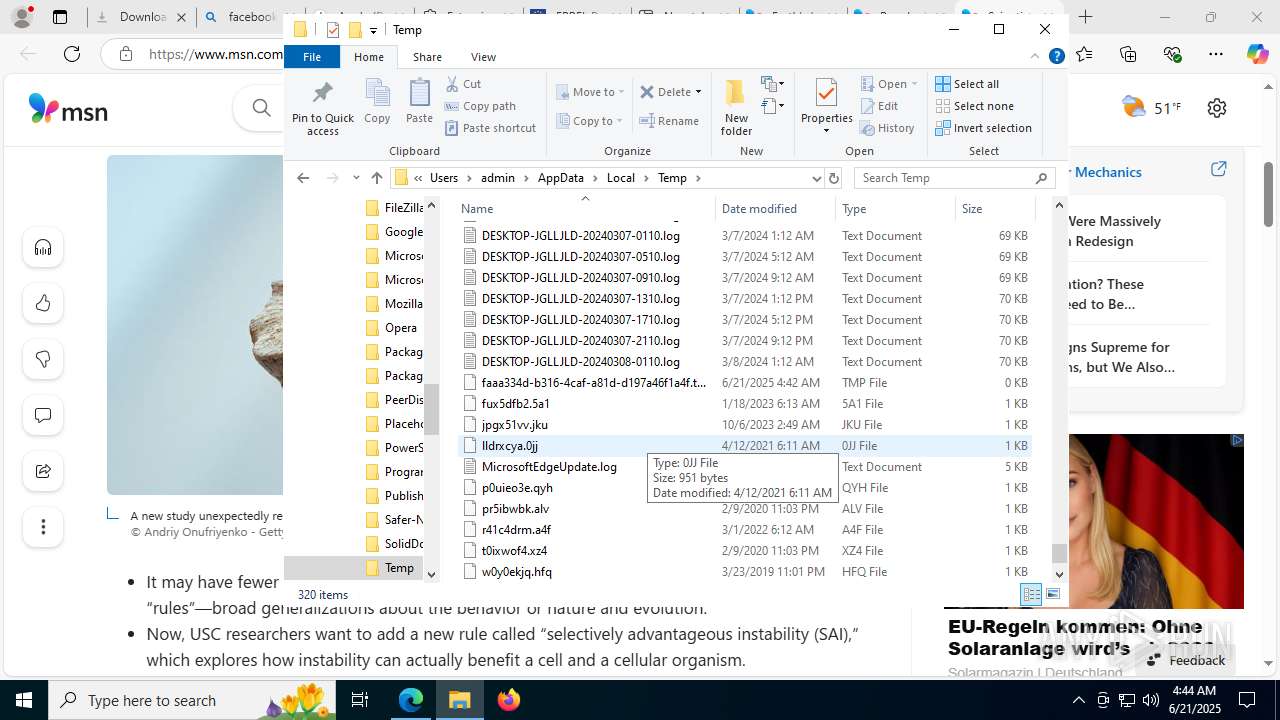Expand Delete dropdown arrow

(698, 92)
